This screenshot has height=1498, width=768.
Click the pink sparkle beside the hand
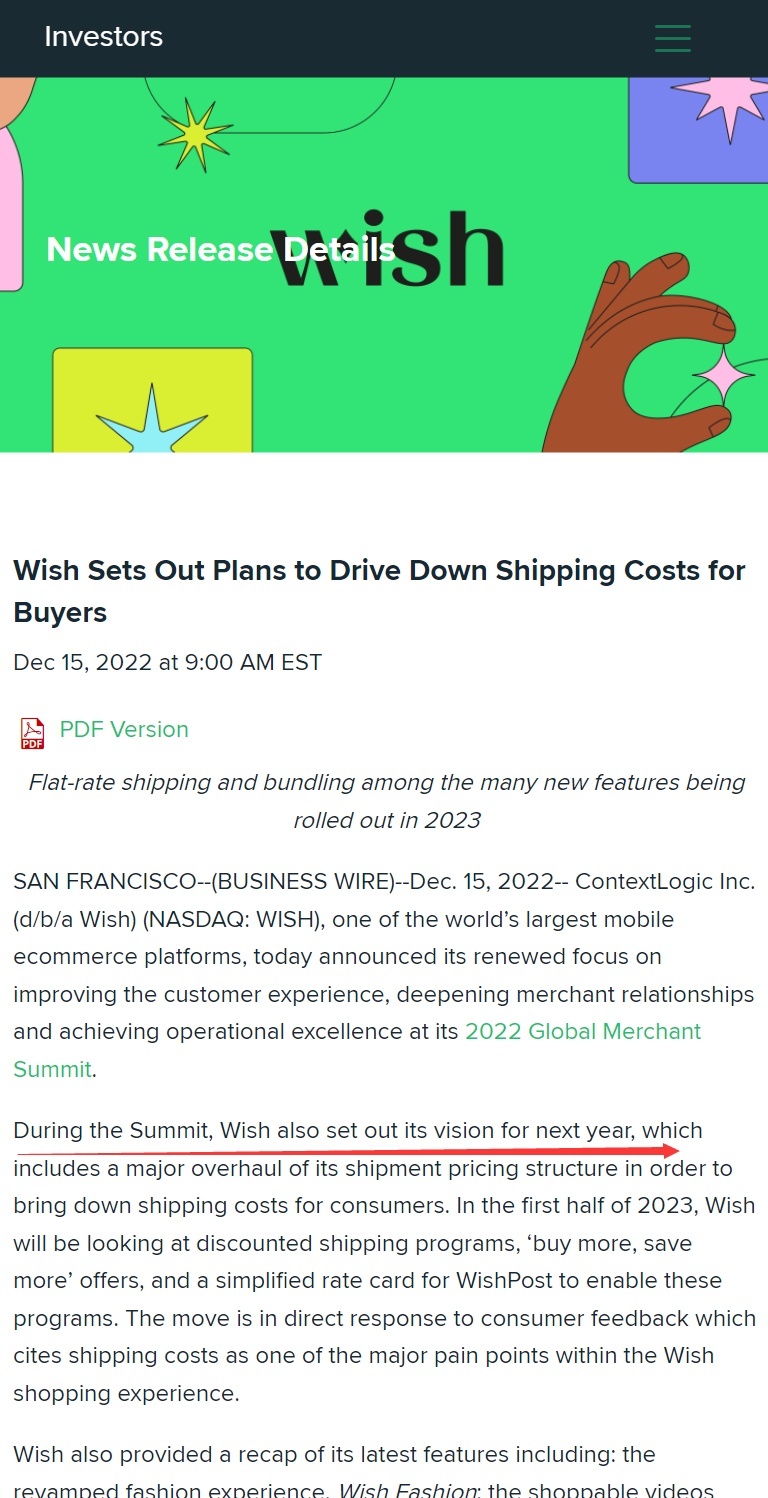pyautogui.click(x=724, y=375)
